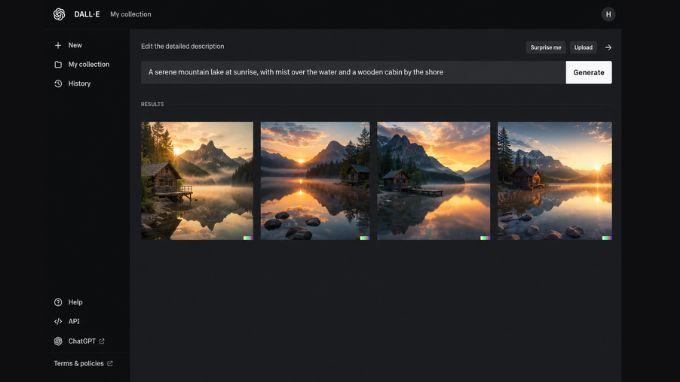
Task: Focus the prompt description input field
Action: coord(353,72)
